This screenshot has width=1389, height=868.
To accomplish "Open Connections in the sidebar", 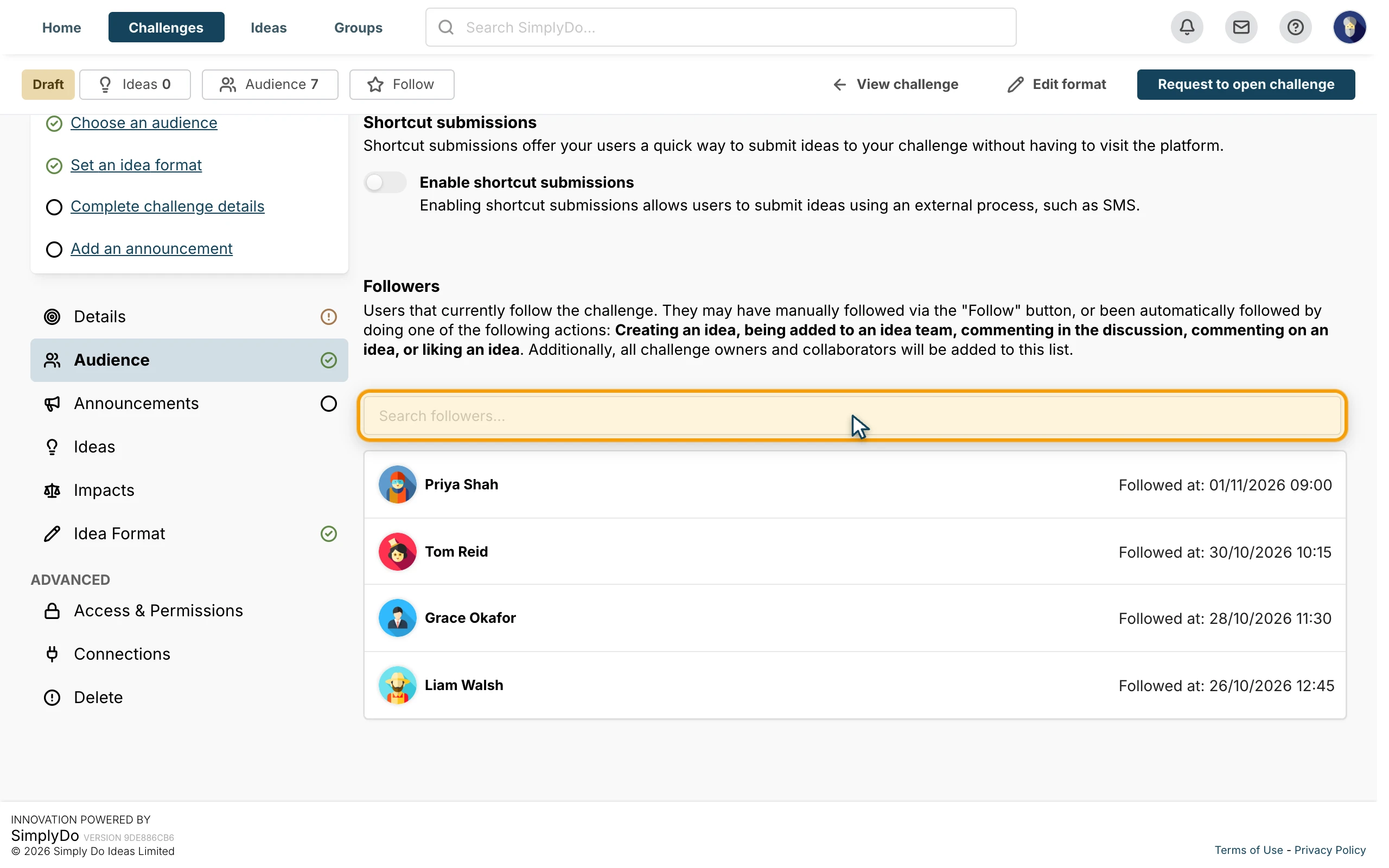I will [189, 654].
